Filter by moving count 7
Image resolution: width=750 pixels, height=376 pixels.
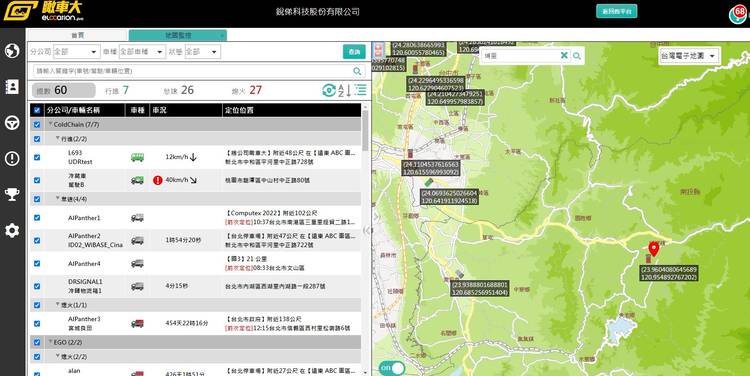[x=117, y=90]
